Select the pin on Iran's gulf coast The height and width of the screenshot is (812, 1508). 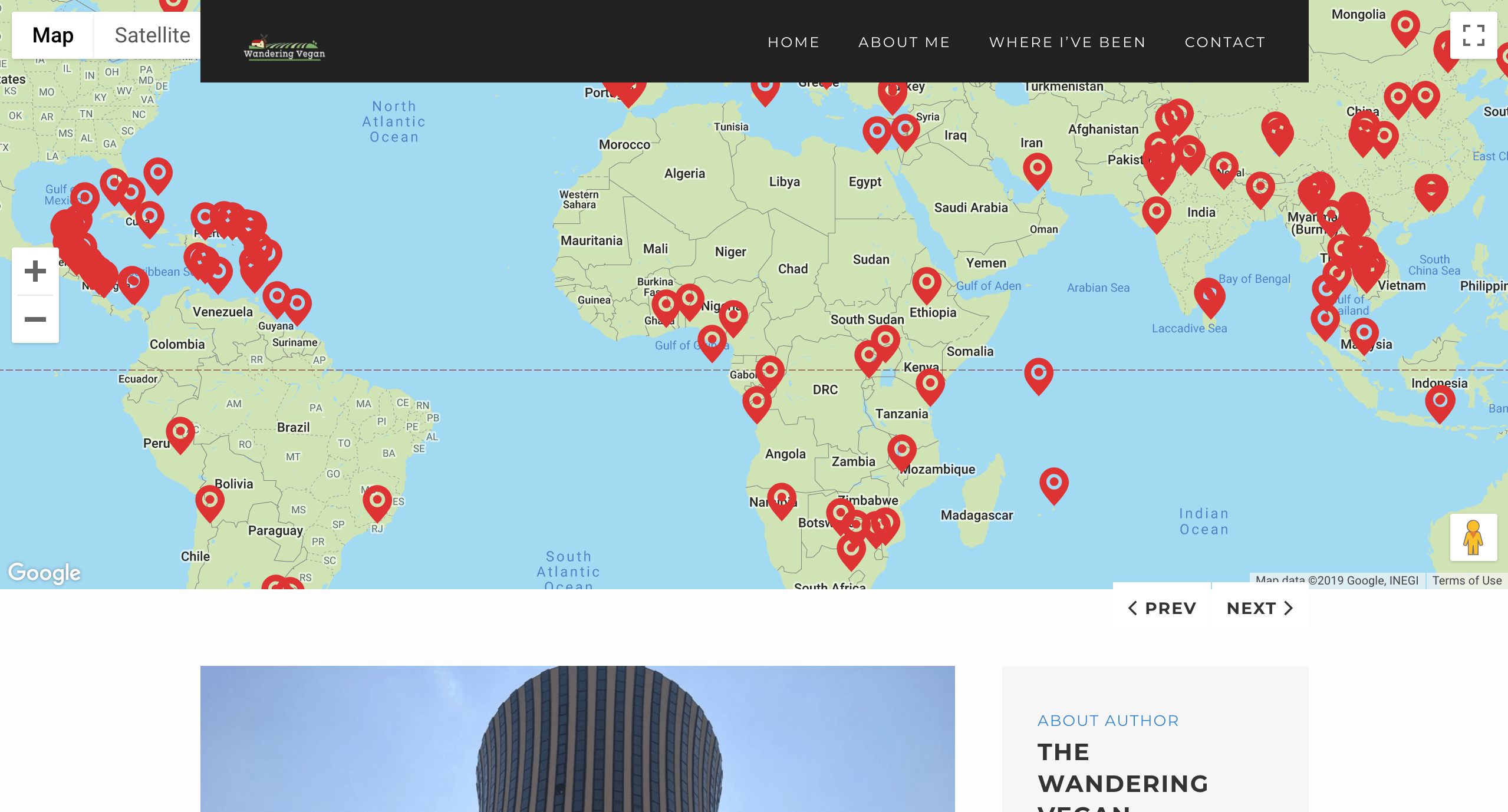tap(1038, 171)
